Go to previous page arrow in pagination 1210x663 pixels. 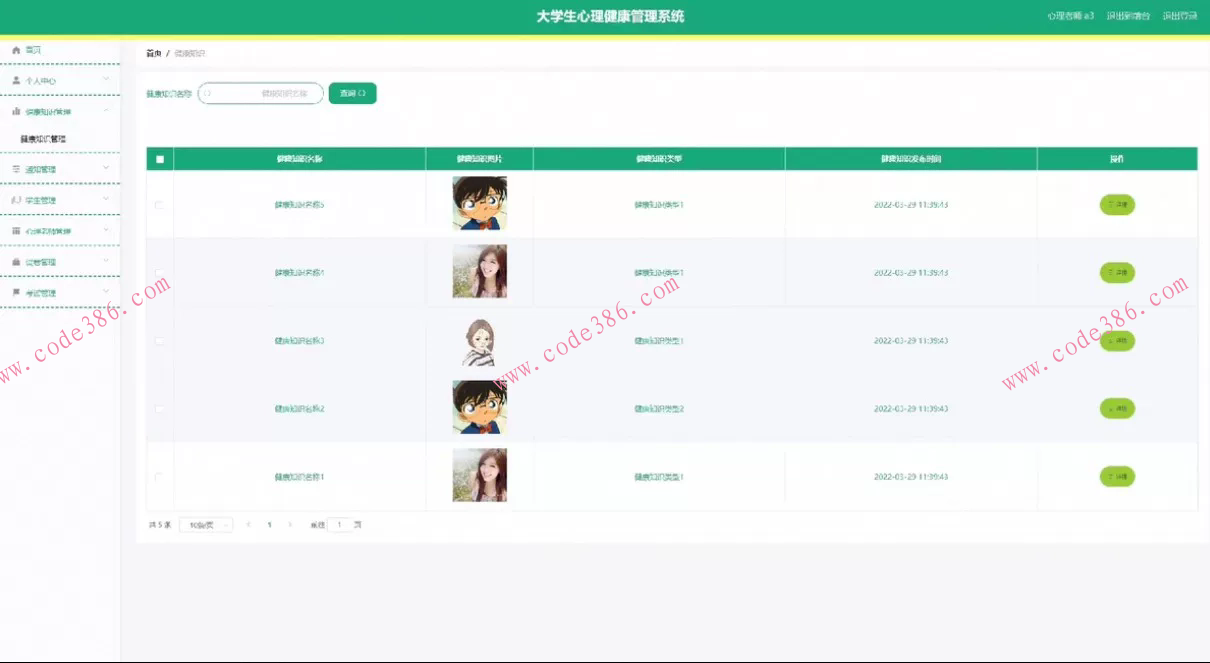point(248,525)
